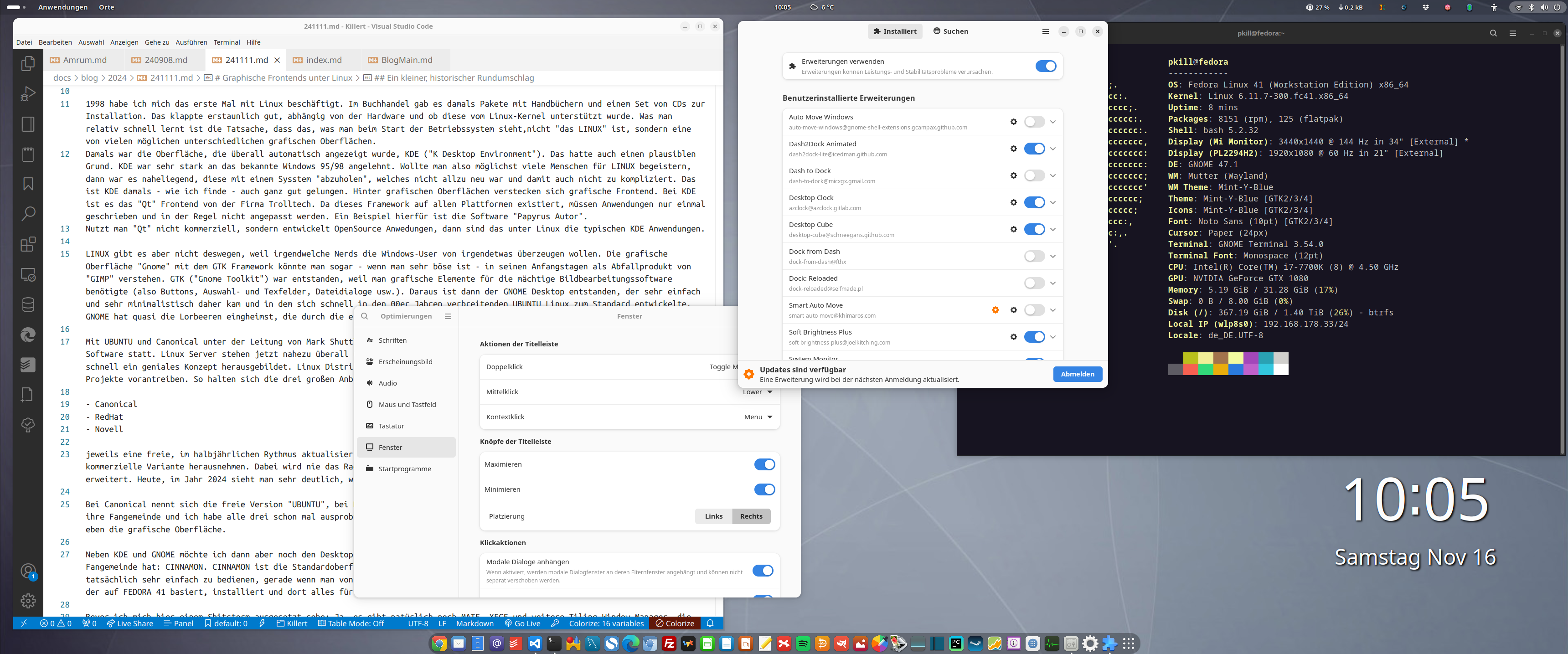Enable the Dock from Dash extension
The height and width of the screenshot is (654, 1568).
click(1034, 256)
